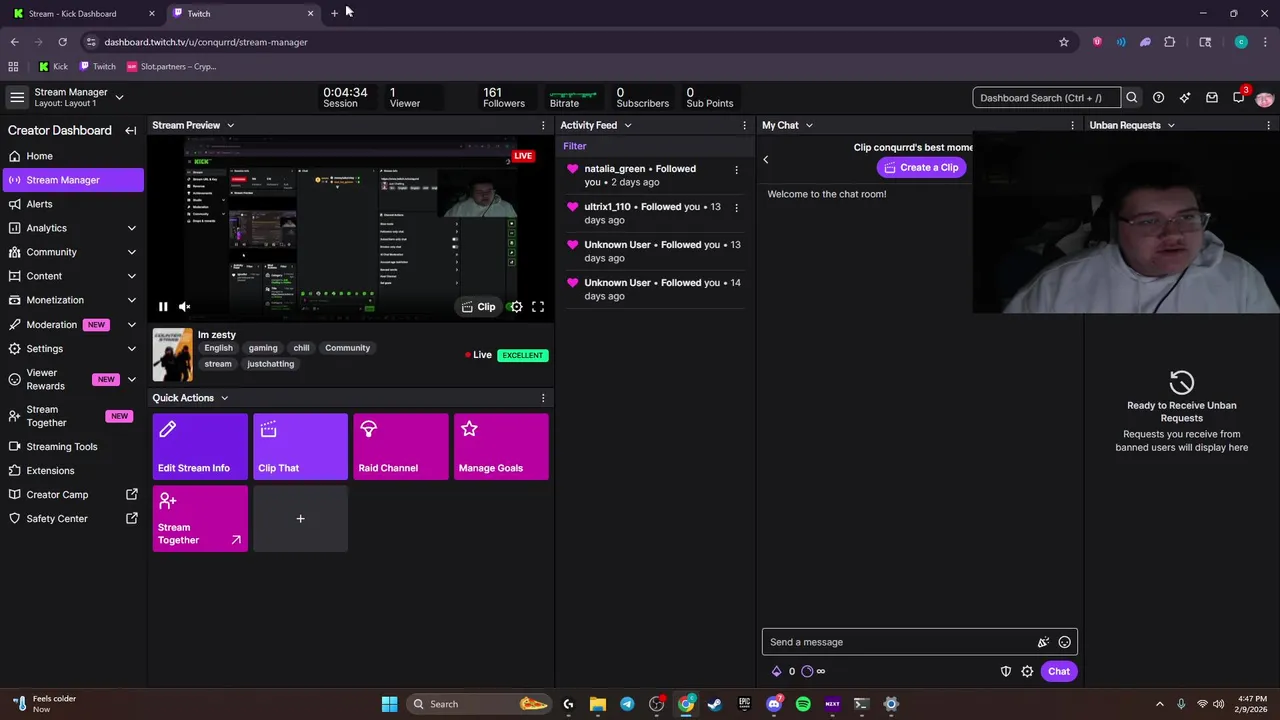Open the hamburger menu next to Stream Manager
The height and width of the screenshot is (720, 1280).
coord(17,97)
